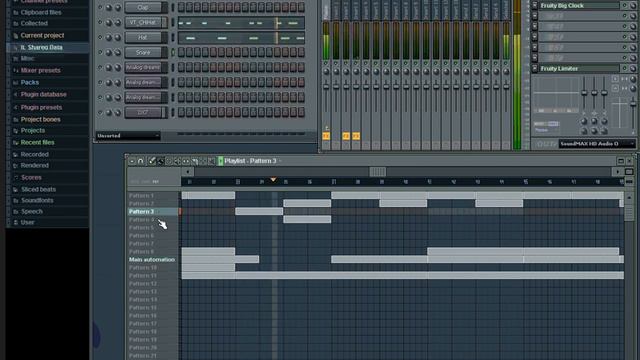The width and height of the screenshot is (640, 360).
Task: Toggle first step of Clap channel
Action: point(181,7)
